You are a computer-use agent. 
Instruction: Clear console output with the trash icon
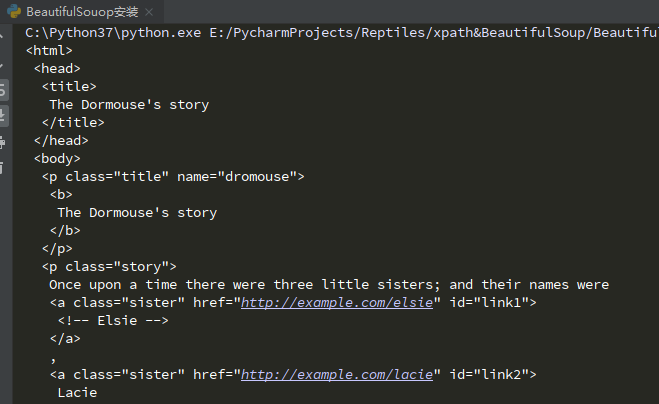pos(4,165)
